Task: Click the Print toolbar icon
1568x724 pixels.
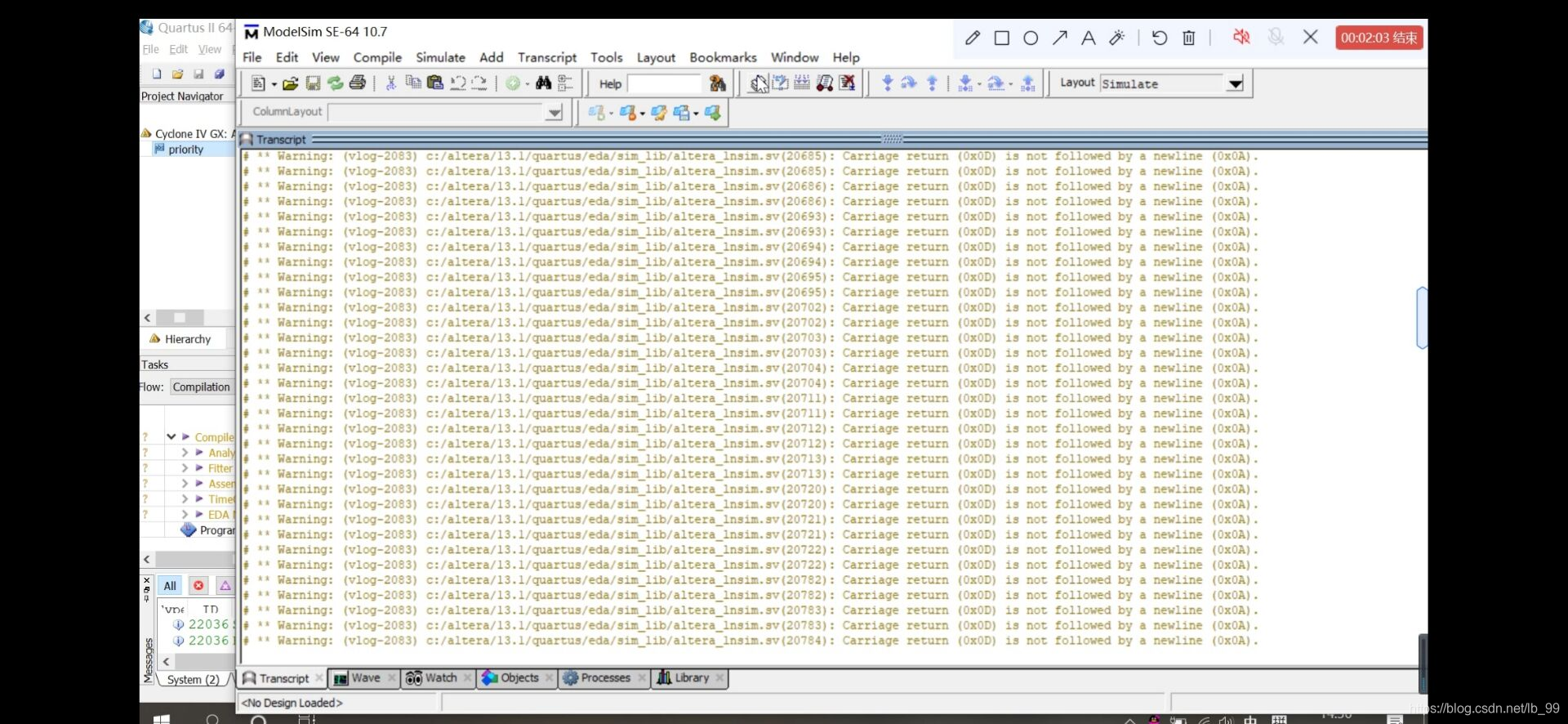Action: tap(358, 83)
